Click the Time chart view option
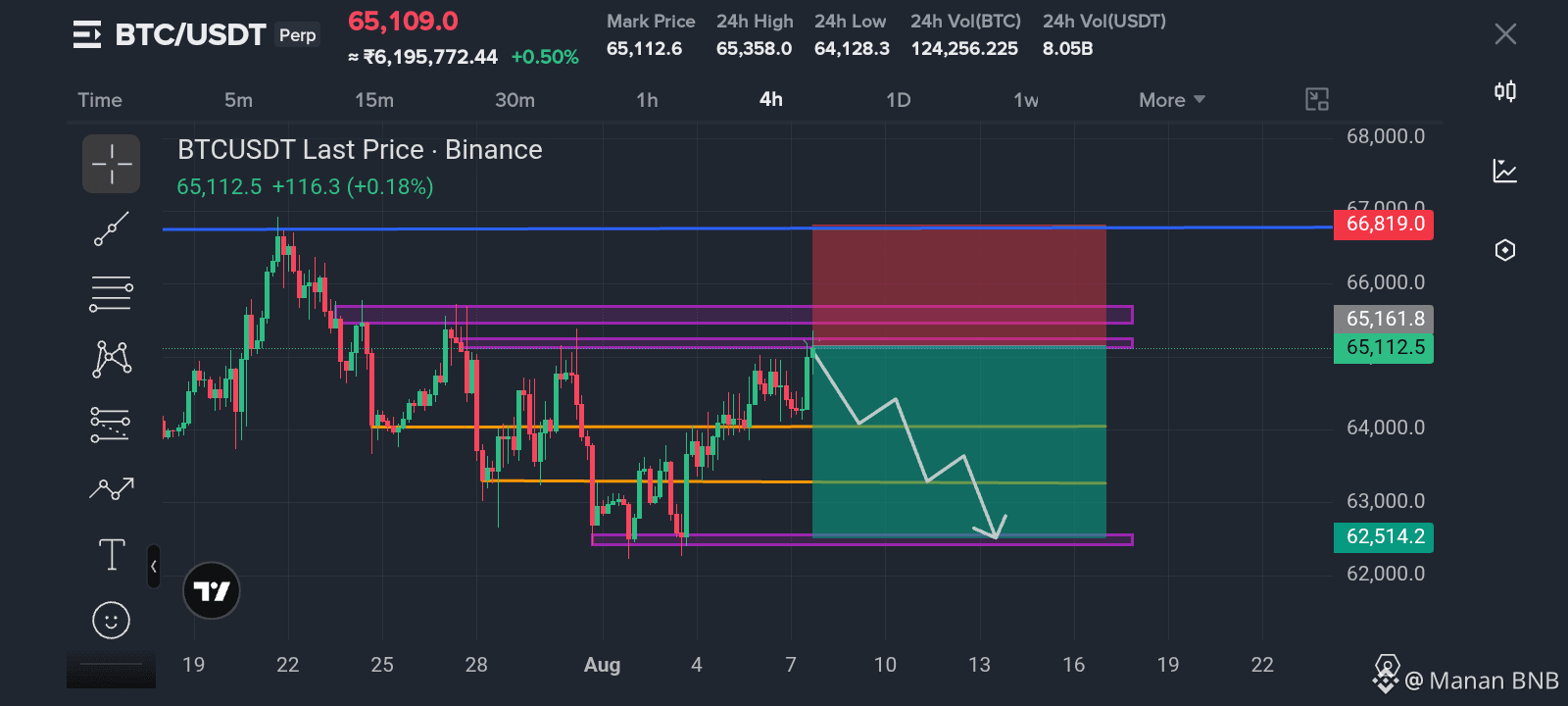 (x=100, y=100)
